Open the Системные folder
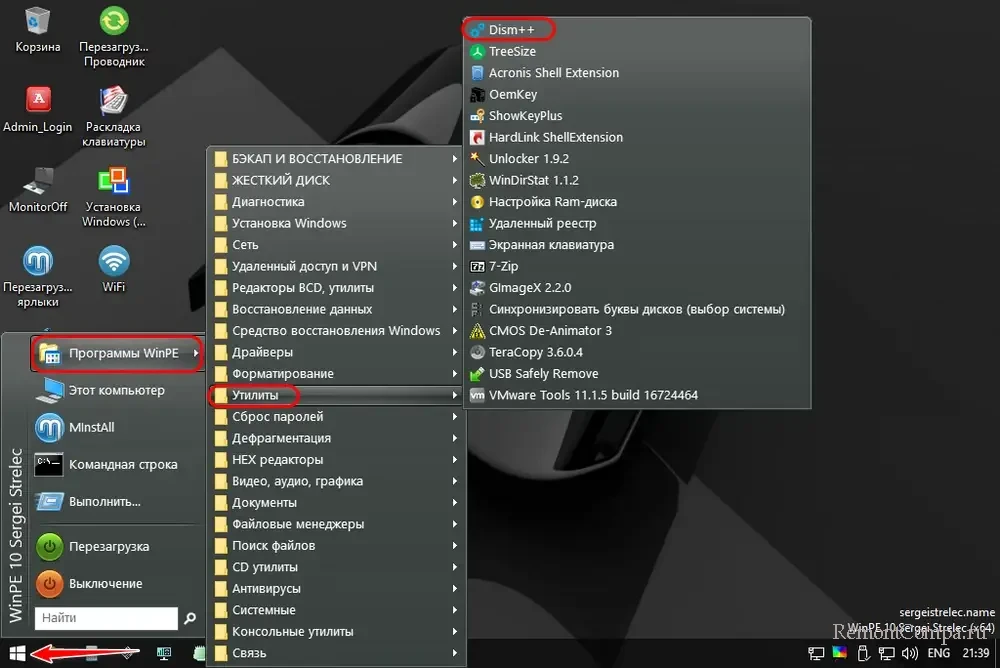 click(336, 610)
